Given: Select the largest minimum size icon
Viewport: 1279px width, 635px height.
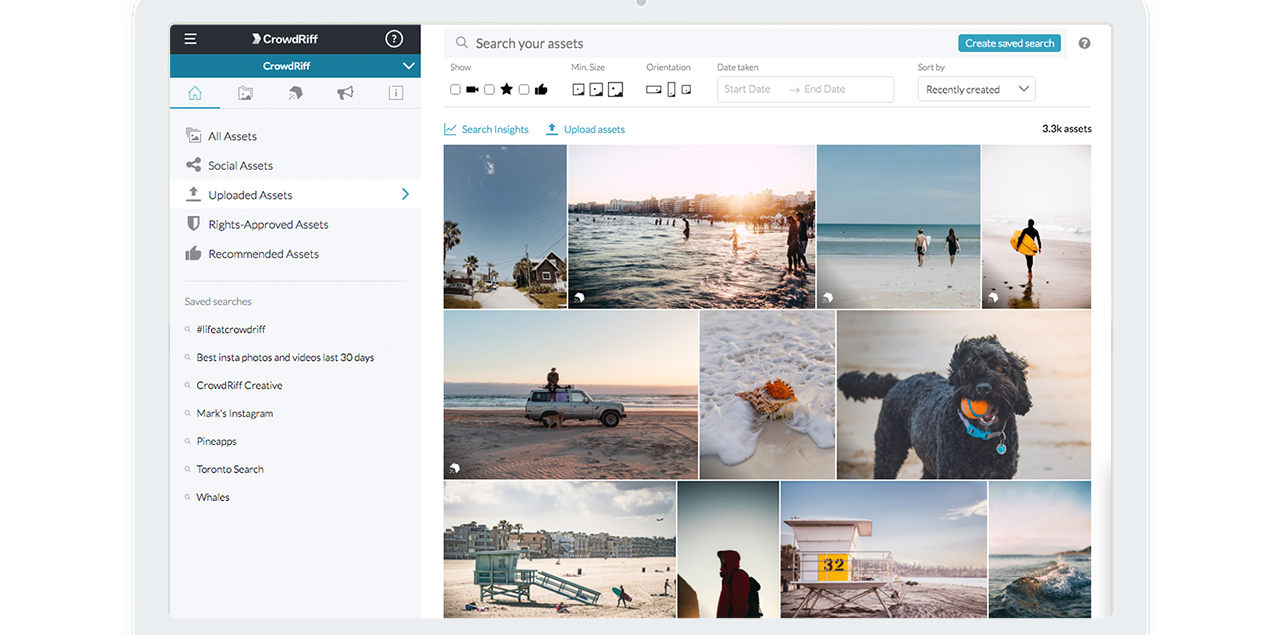Looking at the screenshot, I should point(615,89).
